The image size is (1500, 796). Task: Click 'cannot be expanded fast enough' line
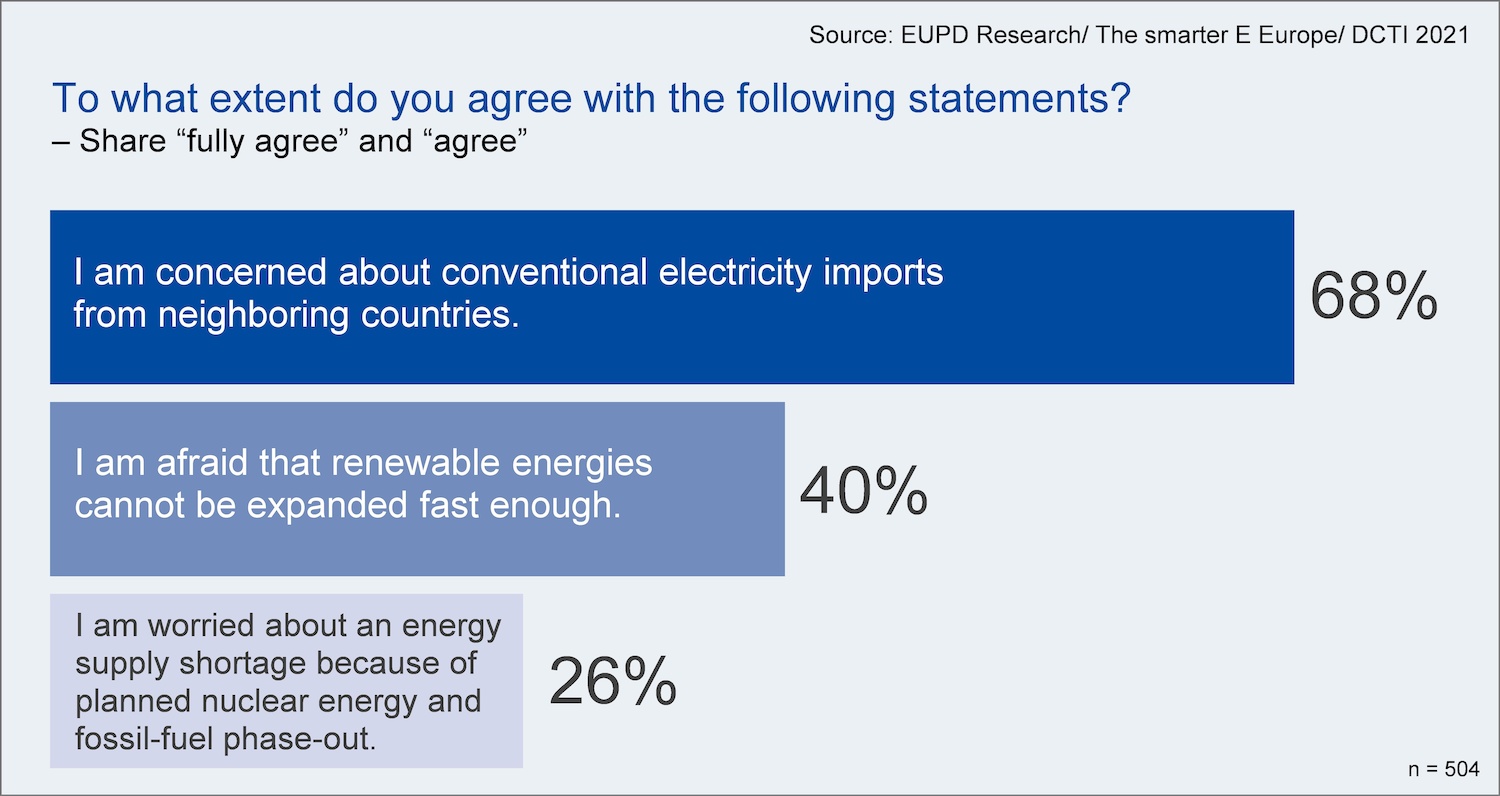click(348, 506)
